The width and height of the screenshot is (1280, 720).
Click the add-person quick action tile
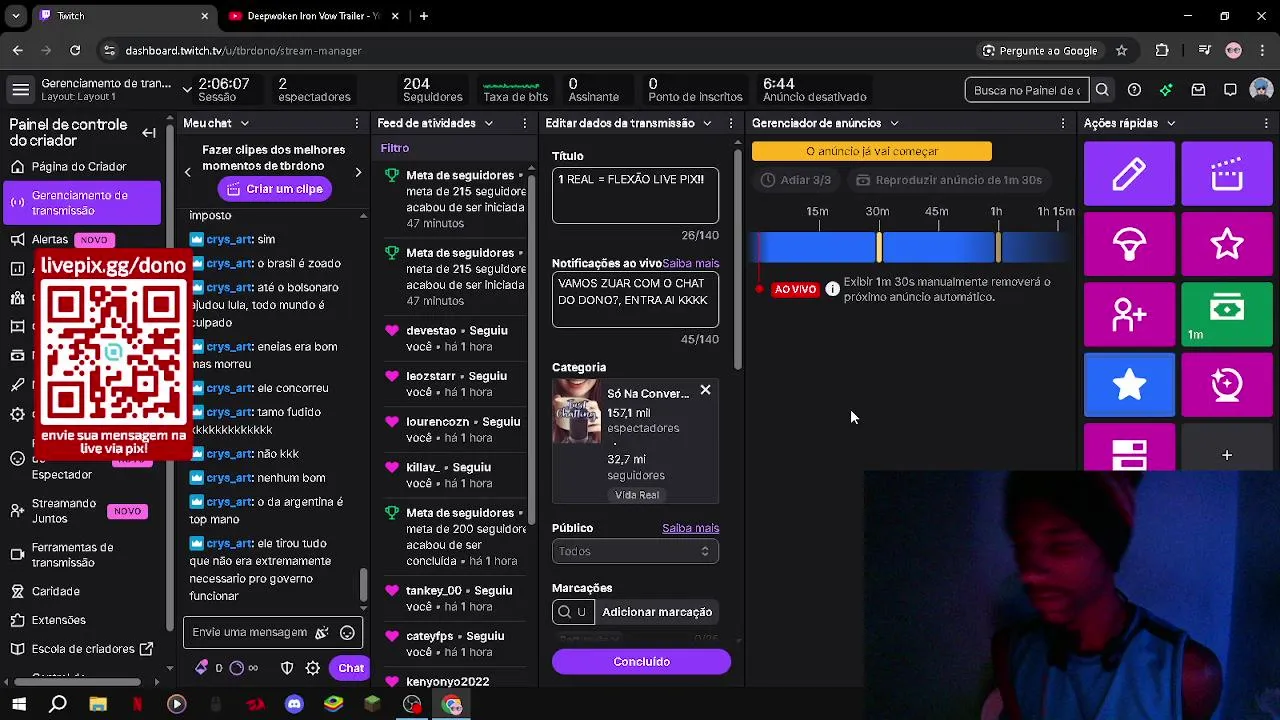coord(1129,314)
